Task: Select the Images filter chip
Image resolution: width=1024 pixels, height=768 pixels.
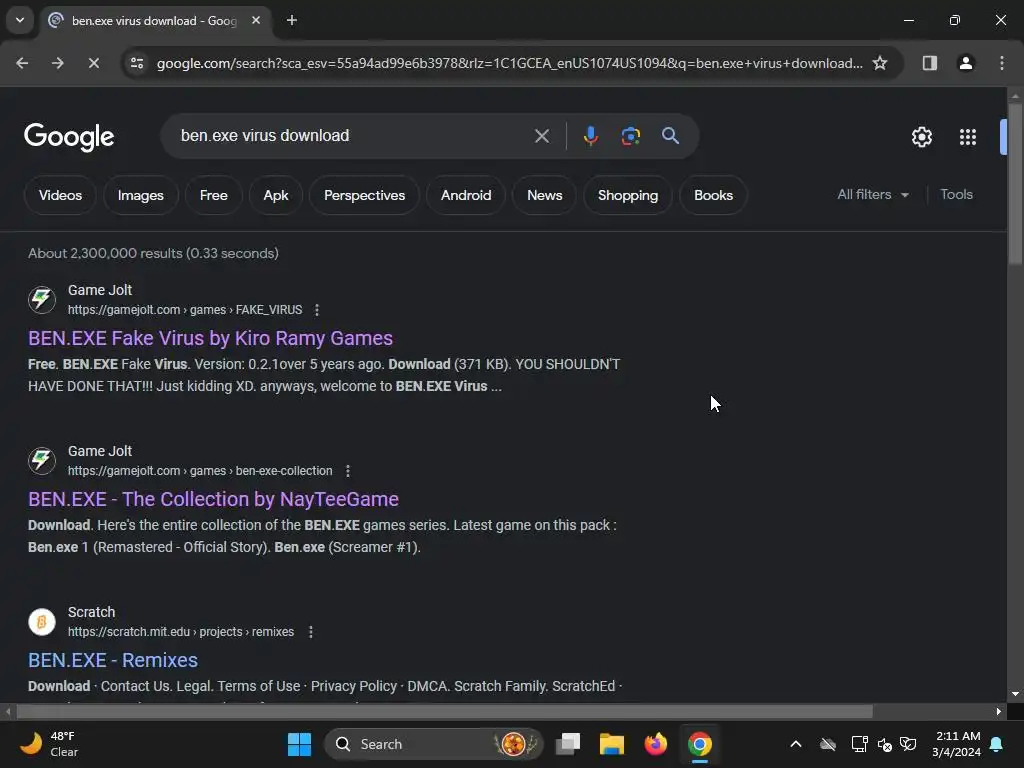Action: coord(140,195)
